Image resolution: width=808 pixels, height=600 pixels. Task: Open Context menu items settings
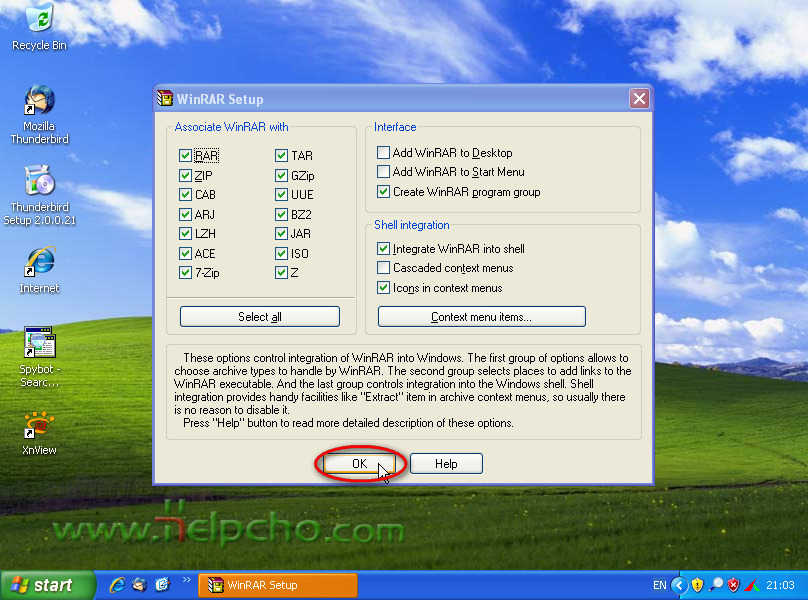pyautogui.click(x=481, y=316)
